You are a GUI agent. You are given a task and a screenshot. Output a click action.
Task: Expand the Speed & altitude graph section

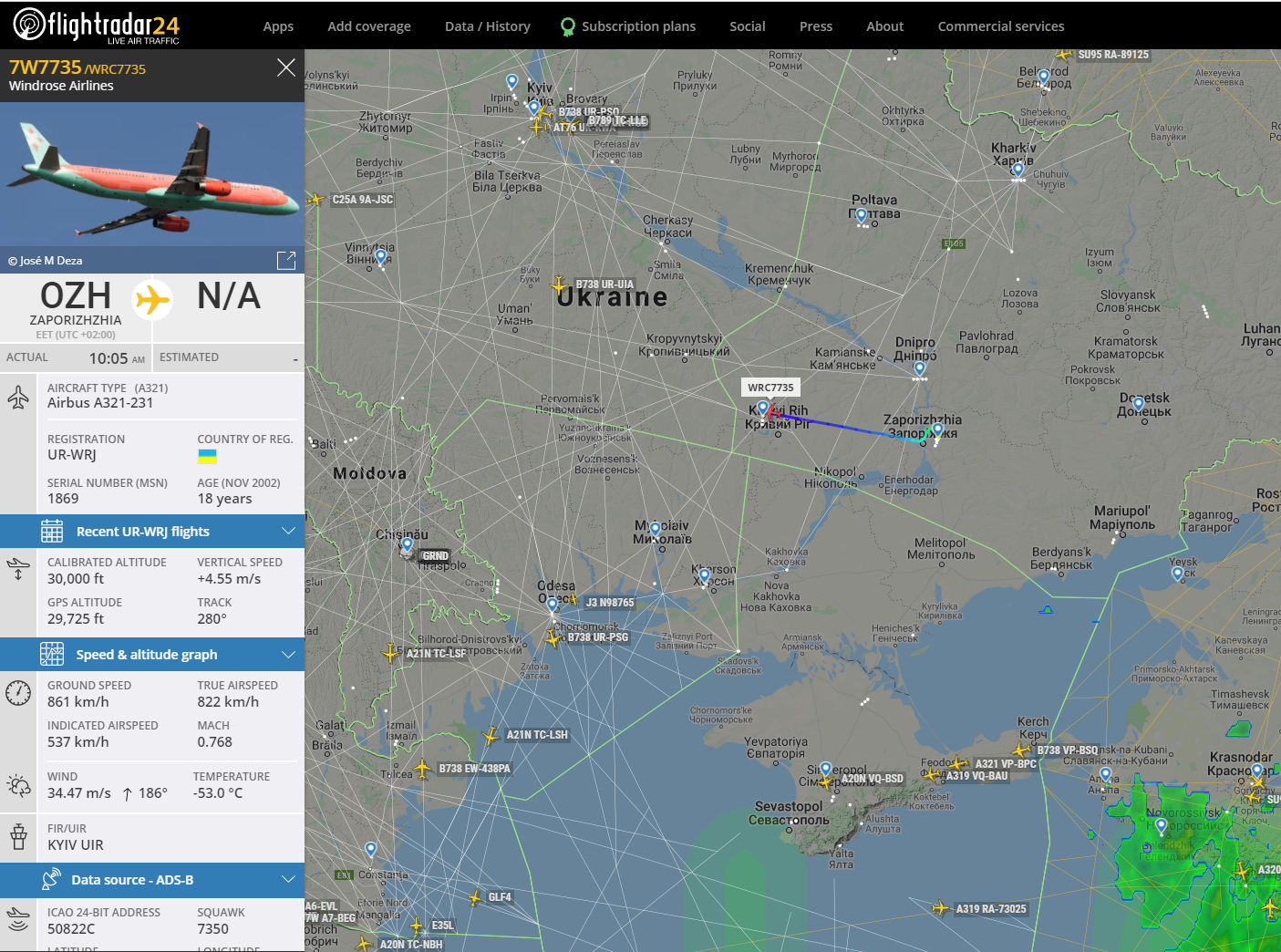pyautogui.click(x=152, y=655)
